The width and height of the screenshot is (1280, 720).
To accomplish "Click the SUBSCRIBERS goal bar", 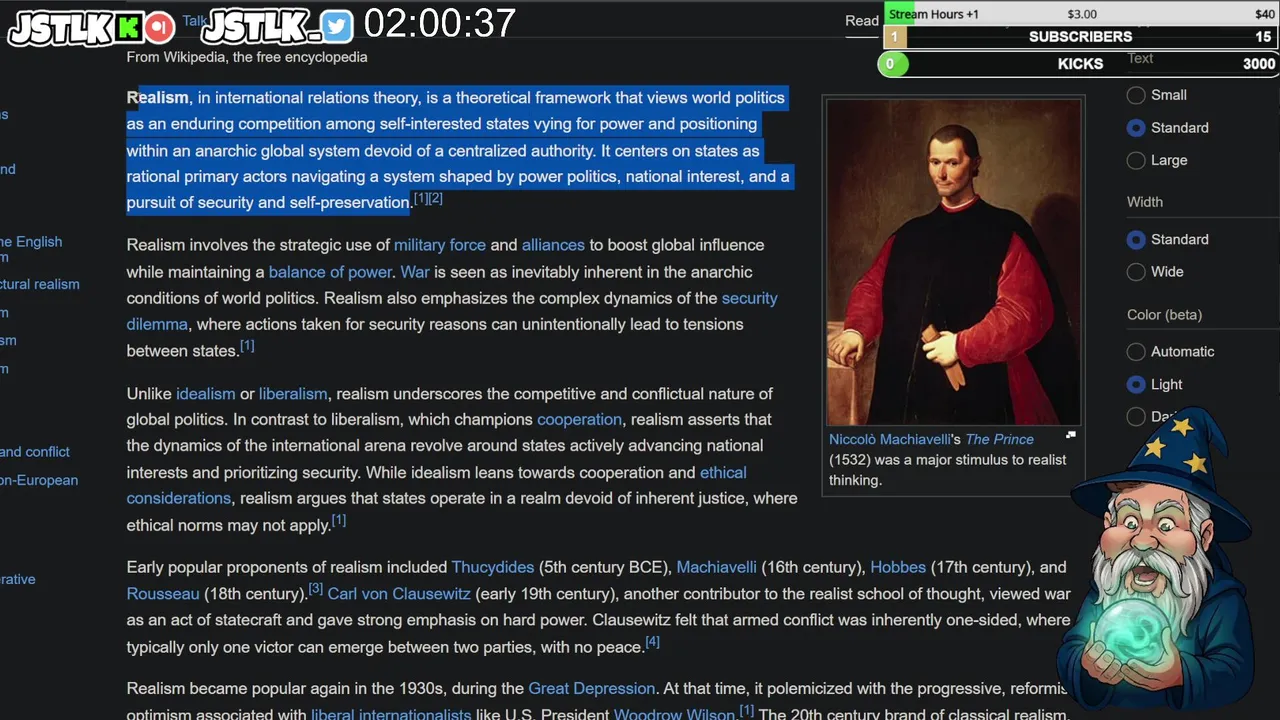I will point(1081,37).
